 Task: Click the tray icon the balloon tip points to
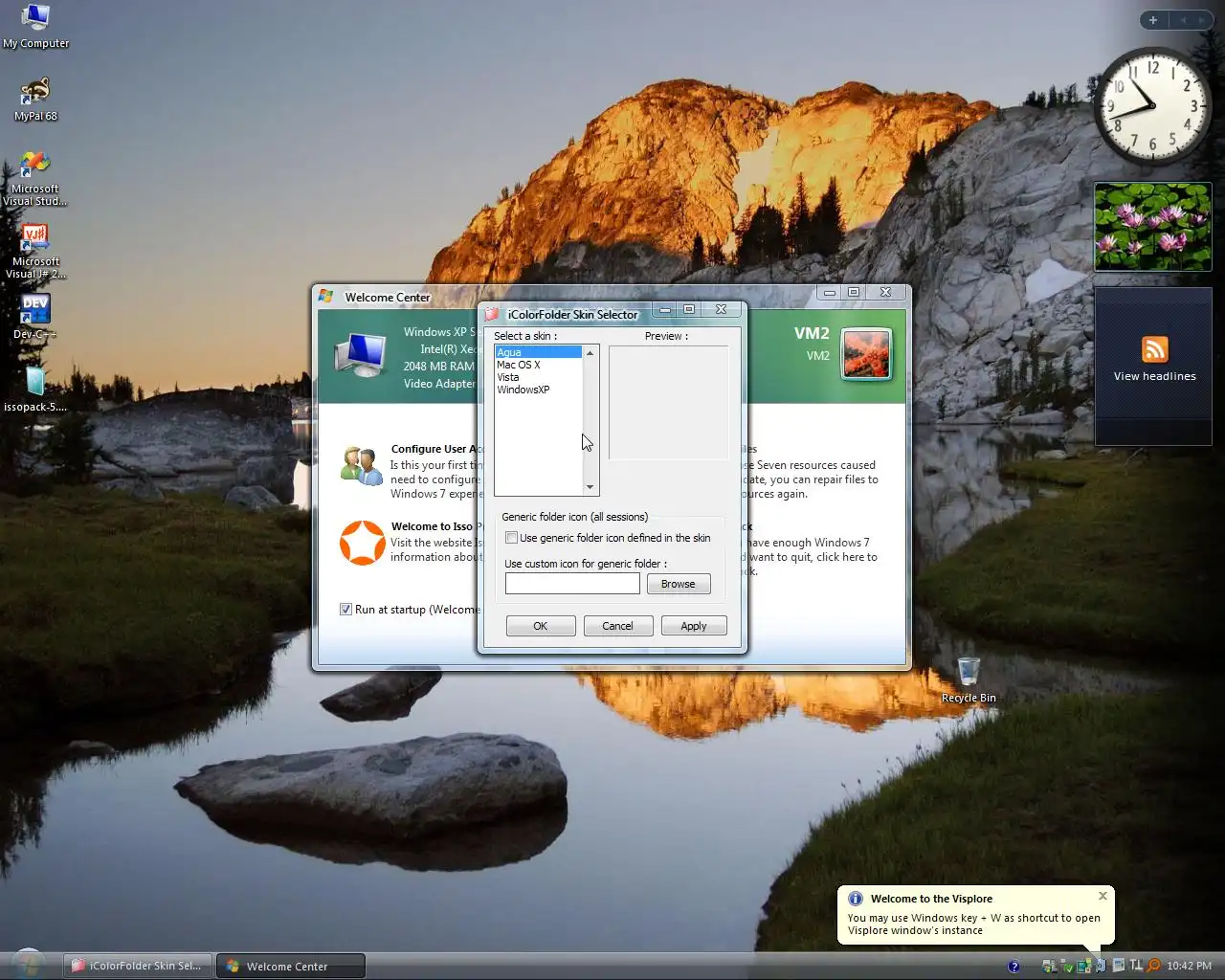pos(1102,966)
